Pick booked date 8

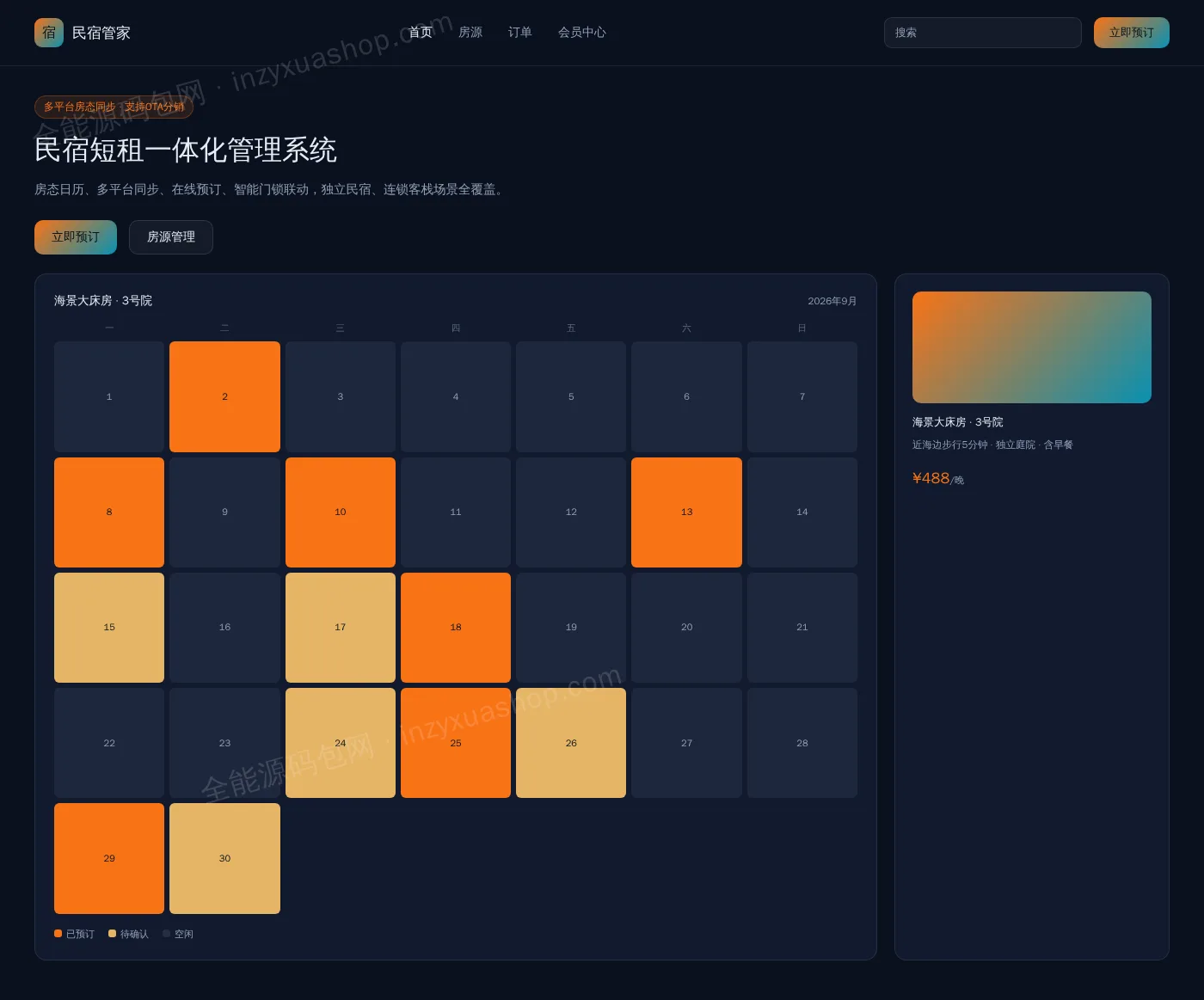point(109,512)
